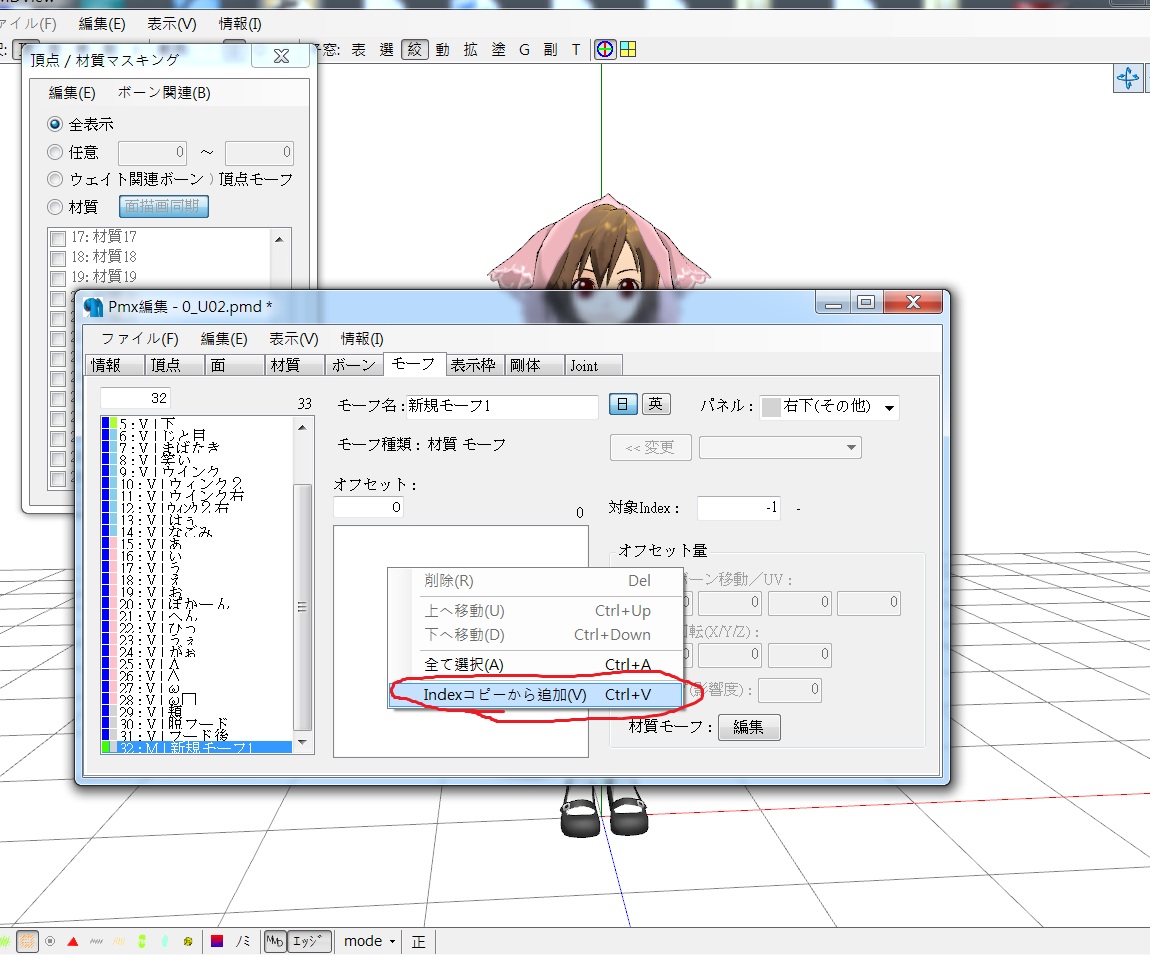Switch to the 材質 tab
The image size is (1150, 957).
point(285,365)
